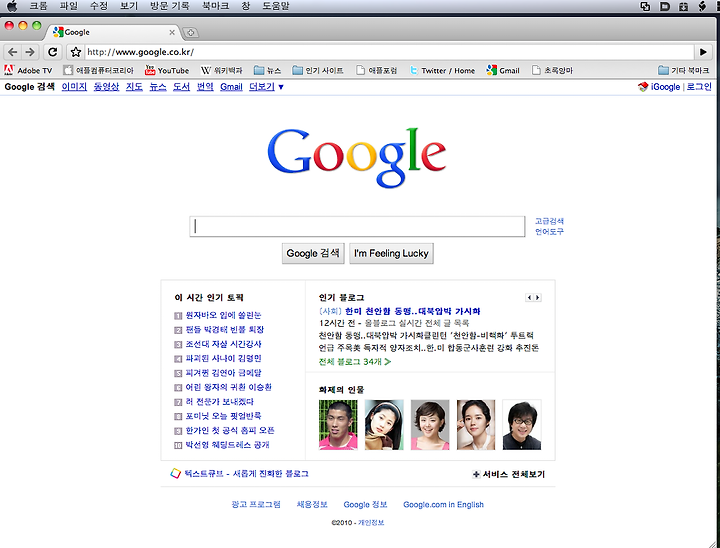Open the 북마크 menu
The width and height of the screenshot is (720, 548).
pos(215,6)
